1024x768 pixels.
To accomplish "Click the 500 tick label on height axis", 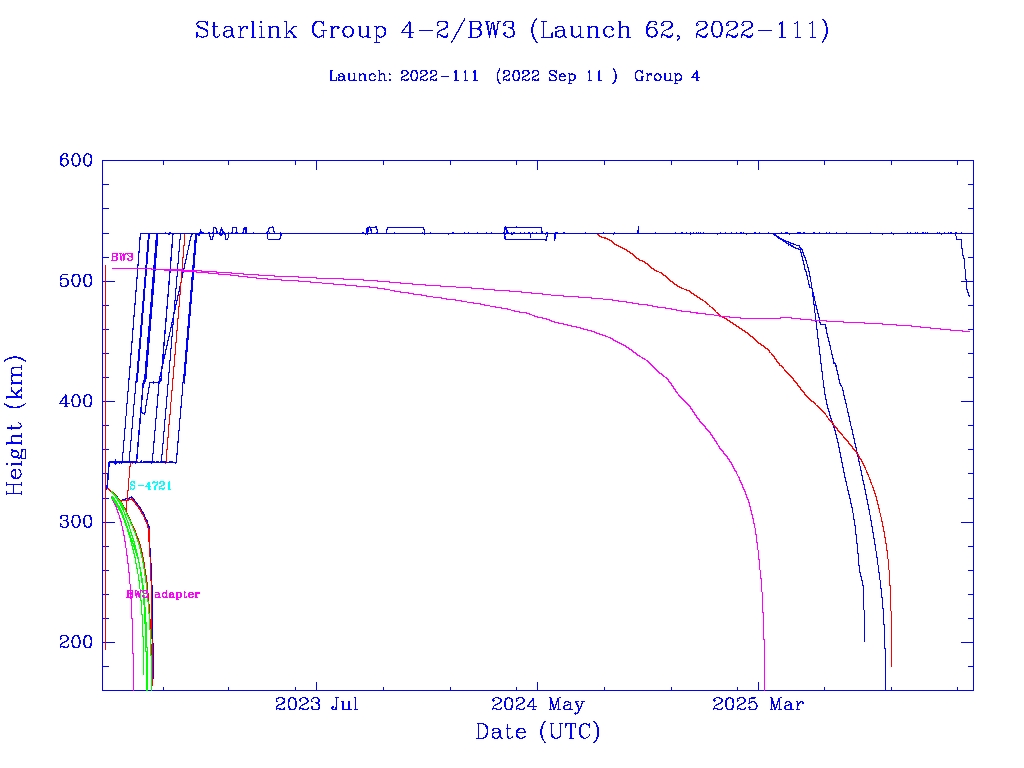I will click(75, 281).
